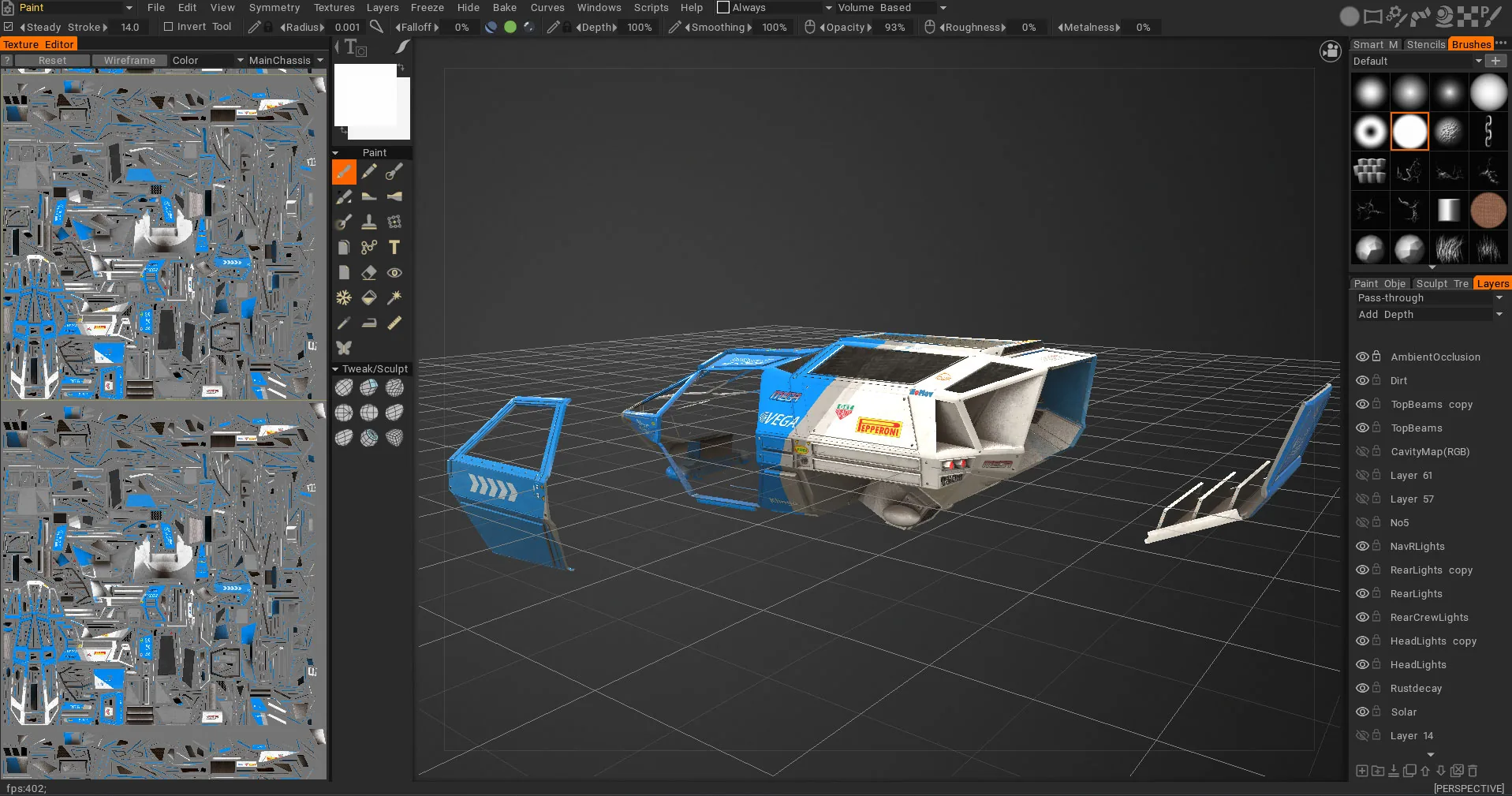Open the Textures menu
The height and width of the screenshot is (796, 1512).
[x=334, y=7]
